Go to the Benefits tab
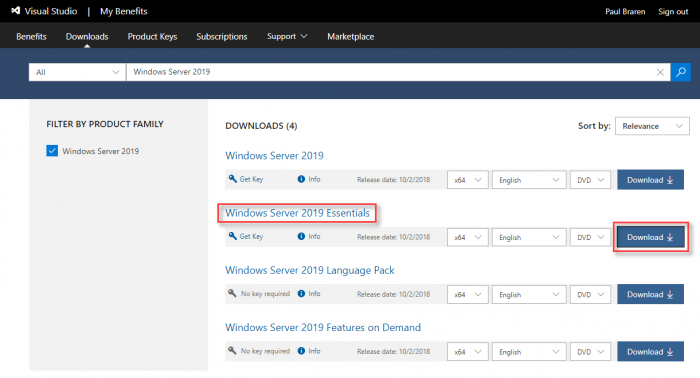700x378 pixels. pos(31,37)
